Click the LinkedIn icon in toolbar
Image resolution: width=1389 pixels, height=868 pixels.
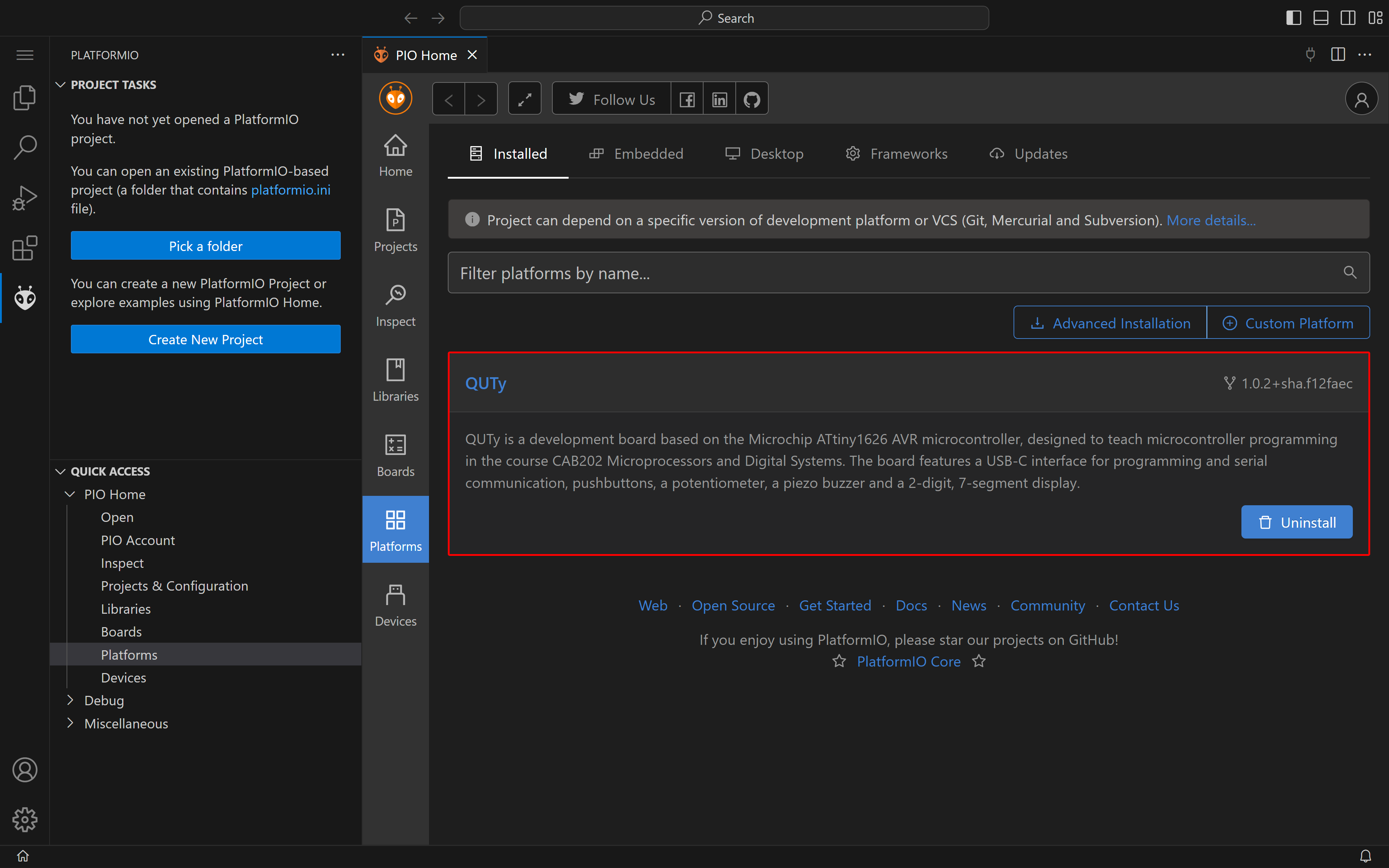(x=719, y=99)
